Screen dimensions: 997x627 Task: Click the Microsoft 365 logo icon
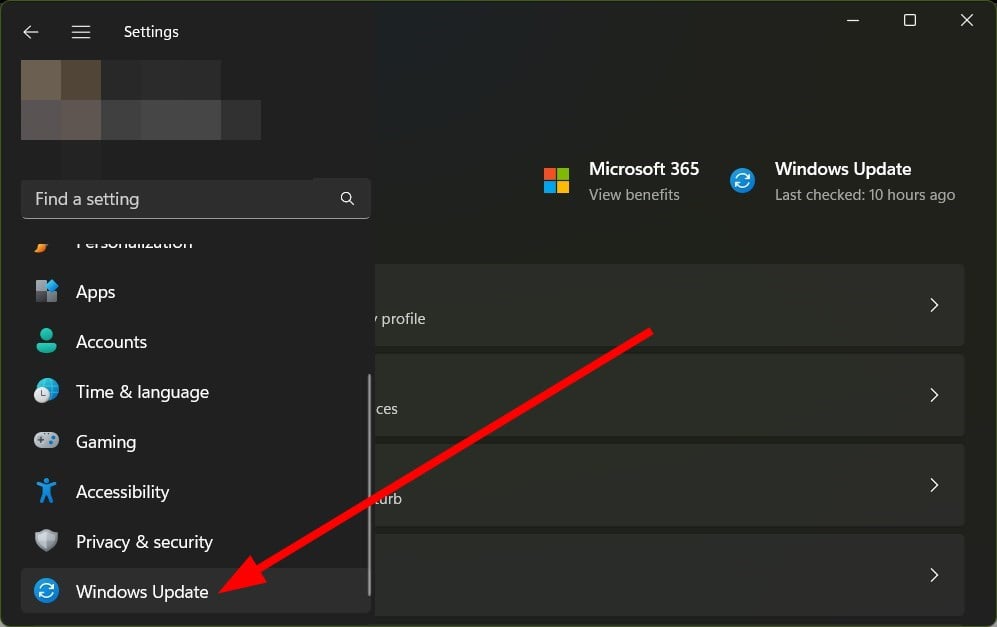(x=556, y=181)
